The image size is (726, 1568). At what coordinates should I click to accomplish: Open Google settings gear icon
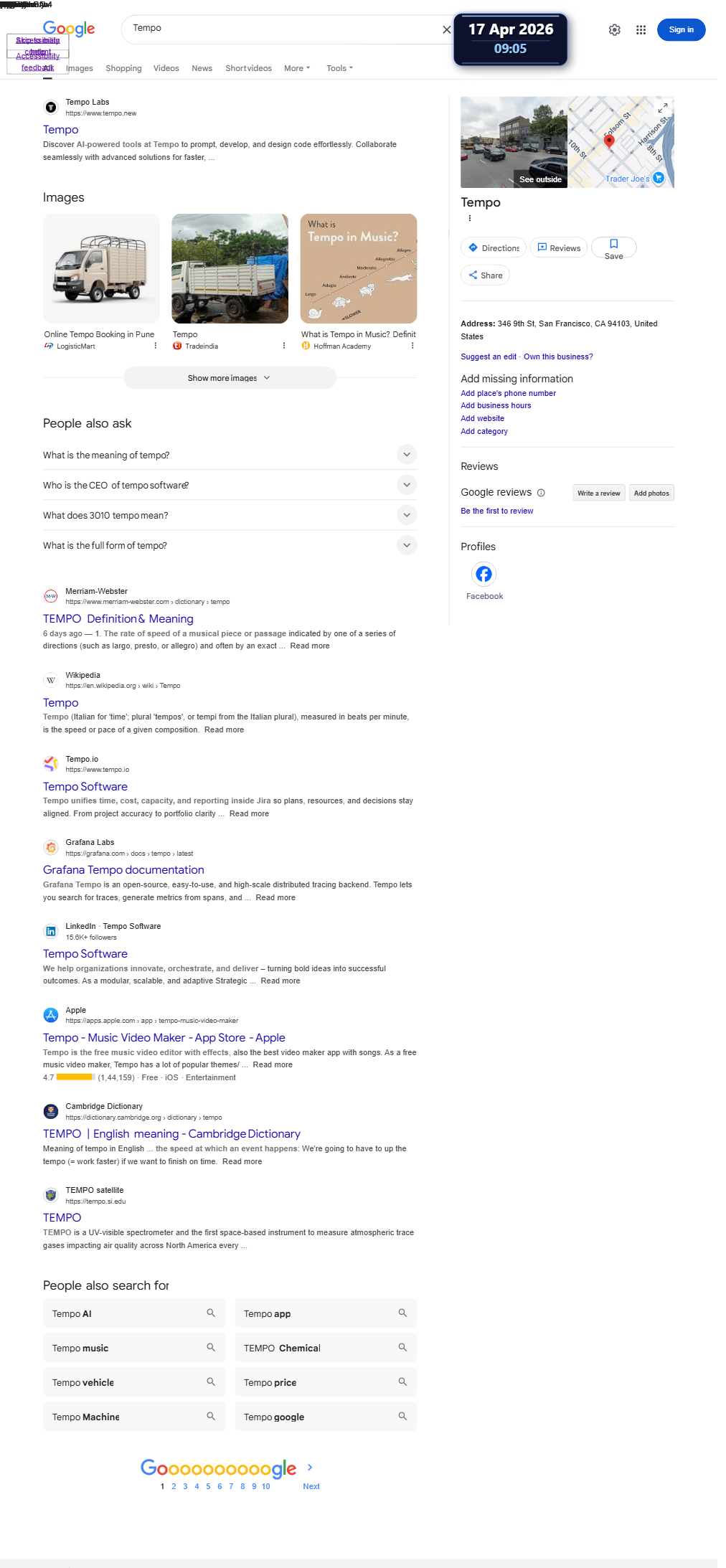tap(614, 29)
